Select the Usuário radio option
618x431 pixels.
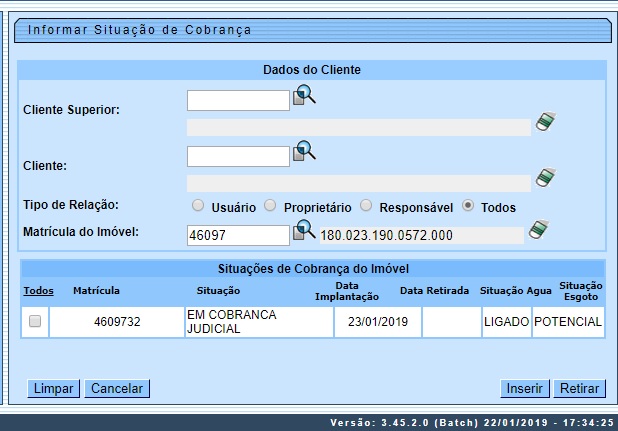198,206
